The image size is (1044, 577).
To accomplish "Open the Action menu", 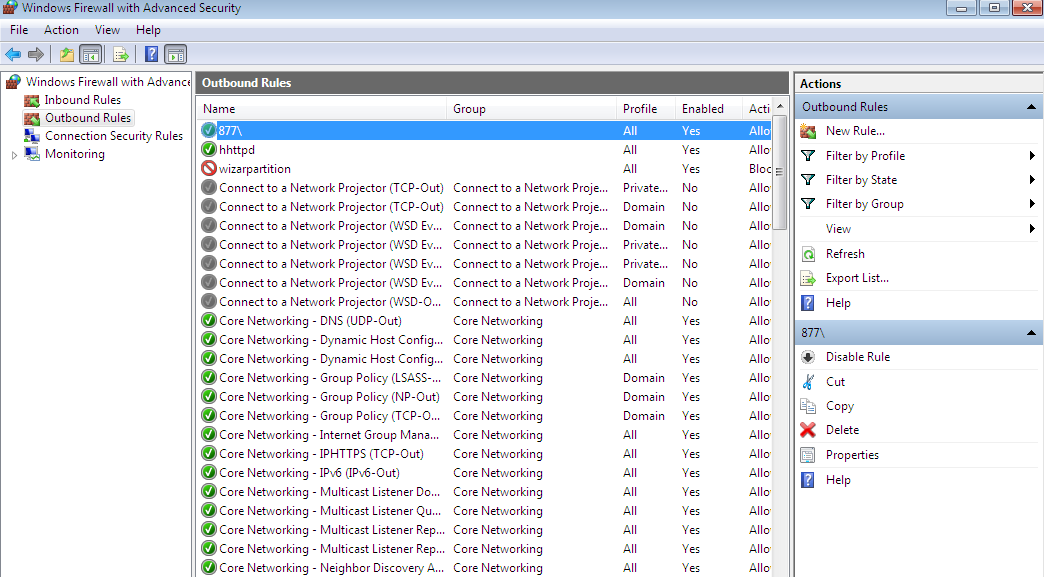I will (61, 30).
